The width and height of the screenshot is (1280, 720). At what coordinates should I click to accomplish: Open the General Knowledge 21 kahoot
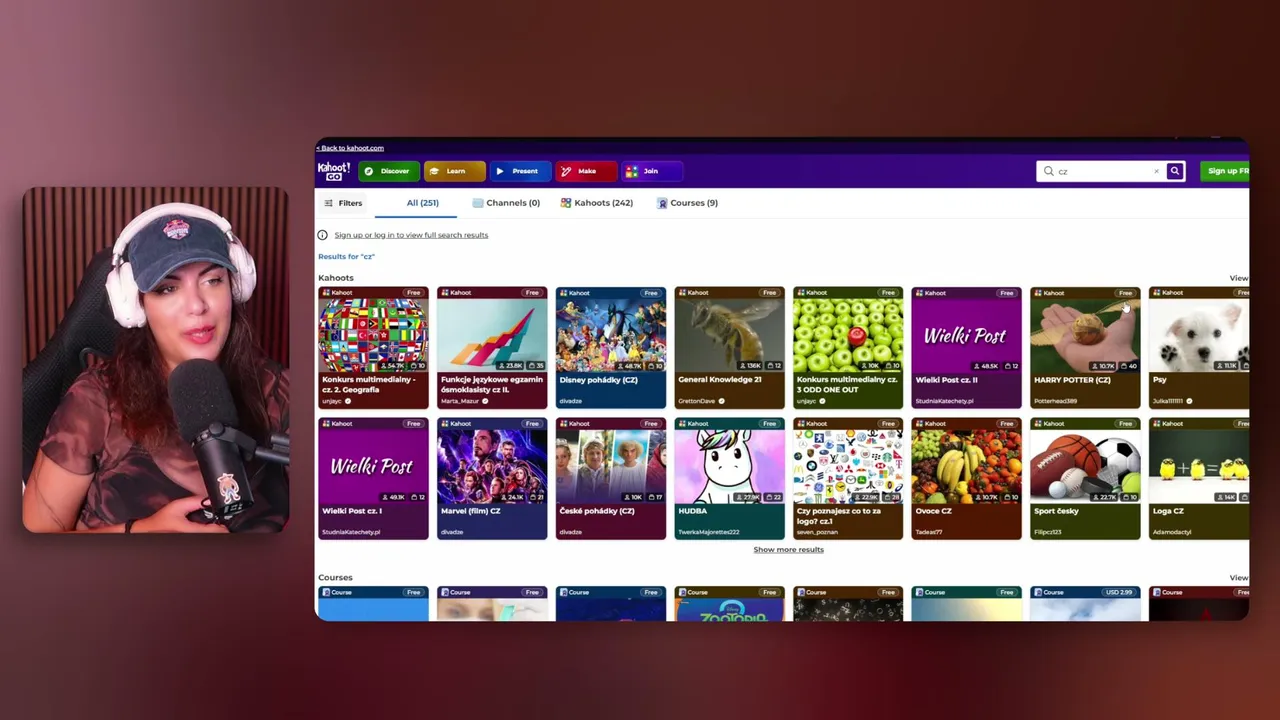tap(730, 348)
